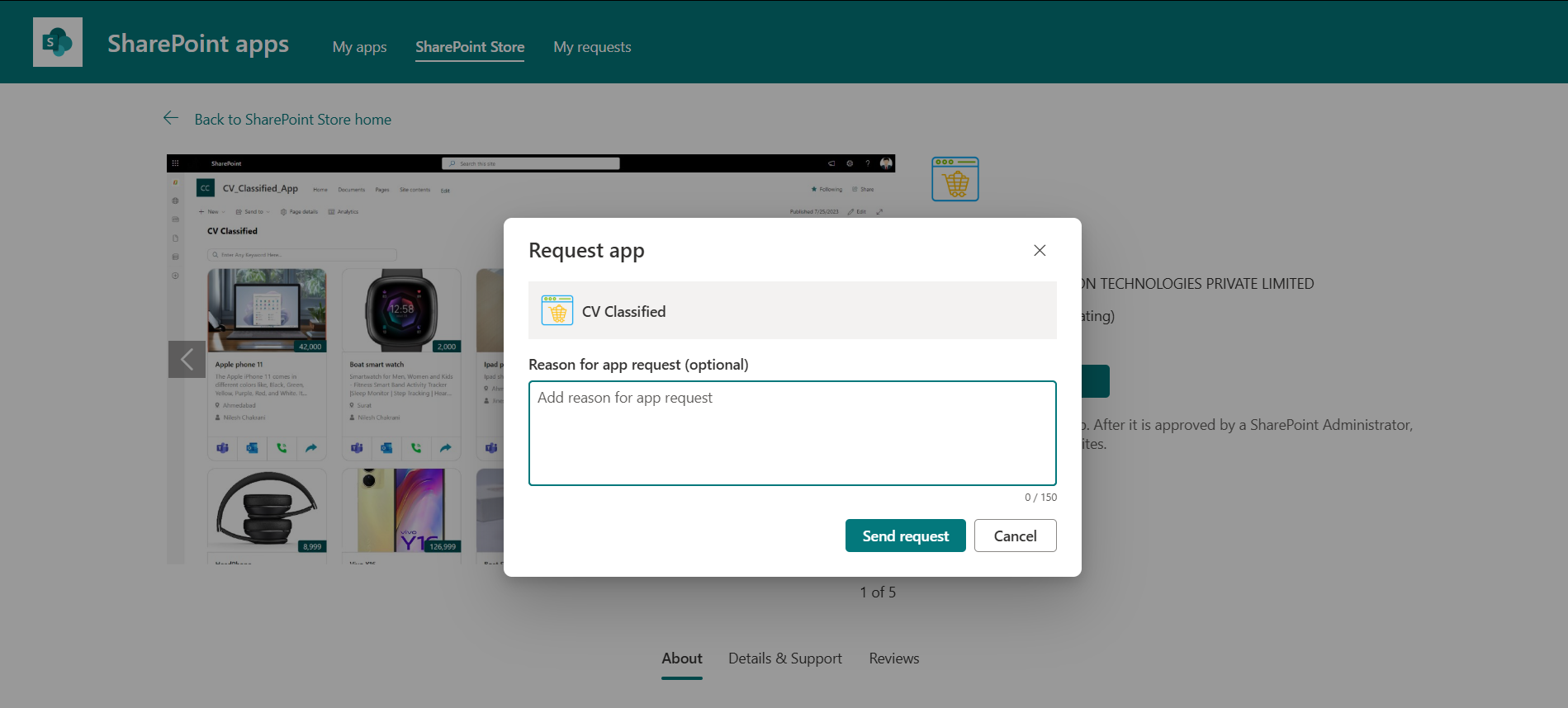The image size is (1568, 708).
Task: Click the '0 / 150' character counter
Action: (1040, 498)
